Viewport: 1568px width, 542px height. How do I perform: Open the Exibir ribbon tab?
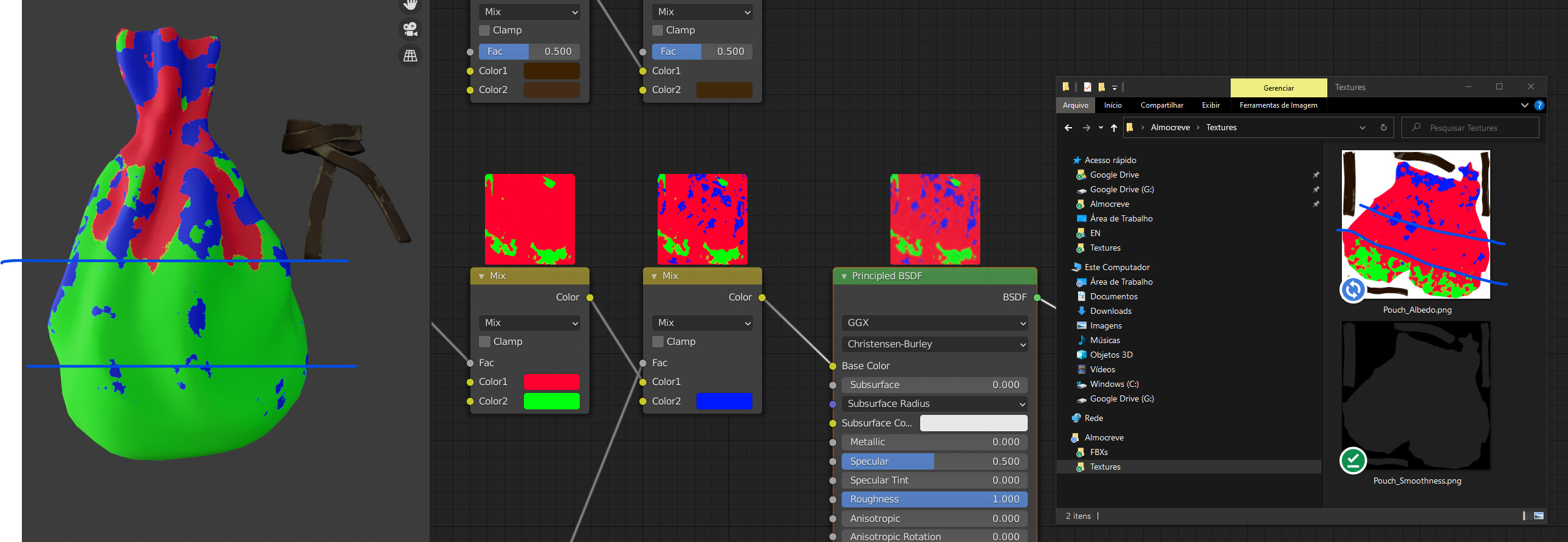(1211, 105)
